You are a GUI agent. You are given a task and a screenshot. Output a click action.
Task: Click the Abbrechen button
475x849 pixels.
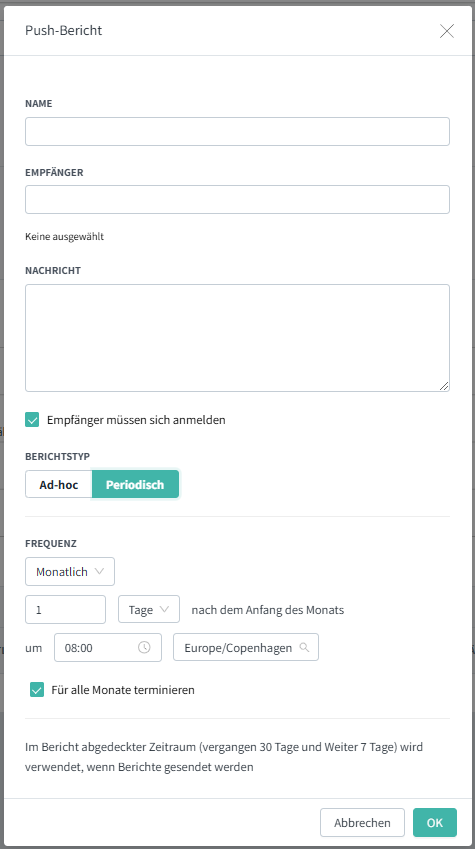click(362, 822)
